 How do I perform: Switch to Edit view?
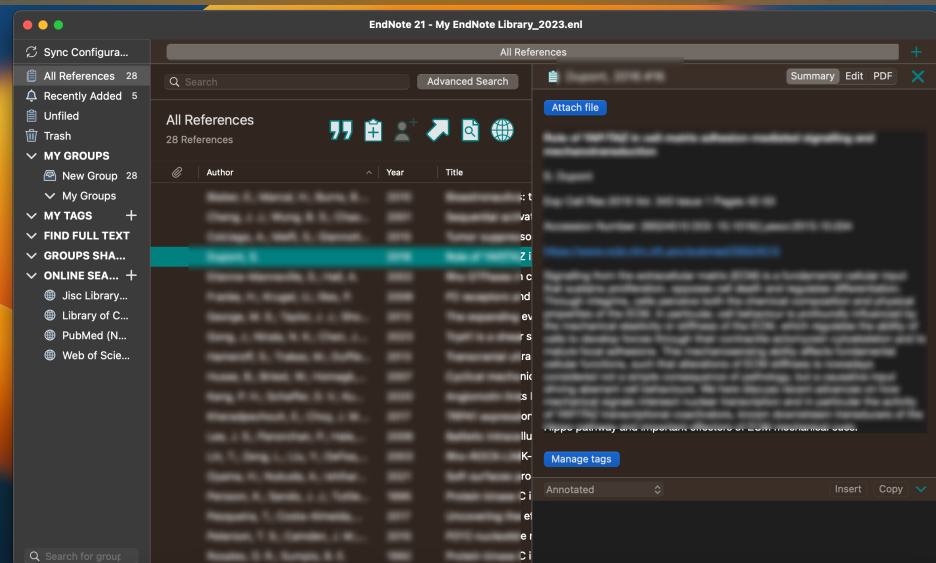(x=854, y=76)
